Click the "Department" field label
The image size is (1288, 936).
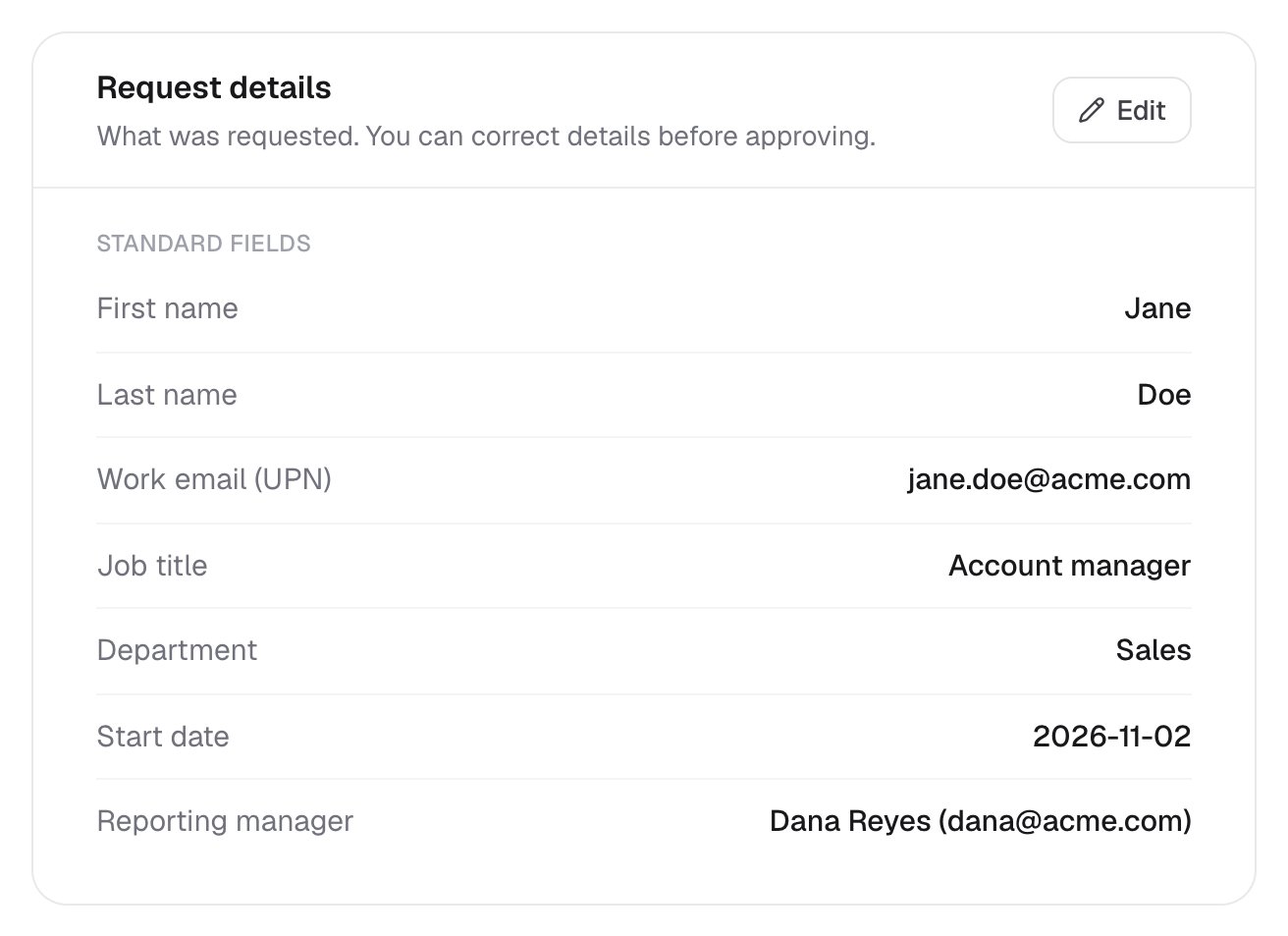coord(177,650)
